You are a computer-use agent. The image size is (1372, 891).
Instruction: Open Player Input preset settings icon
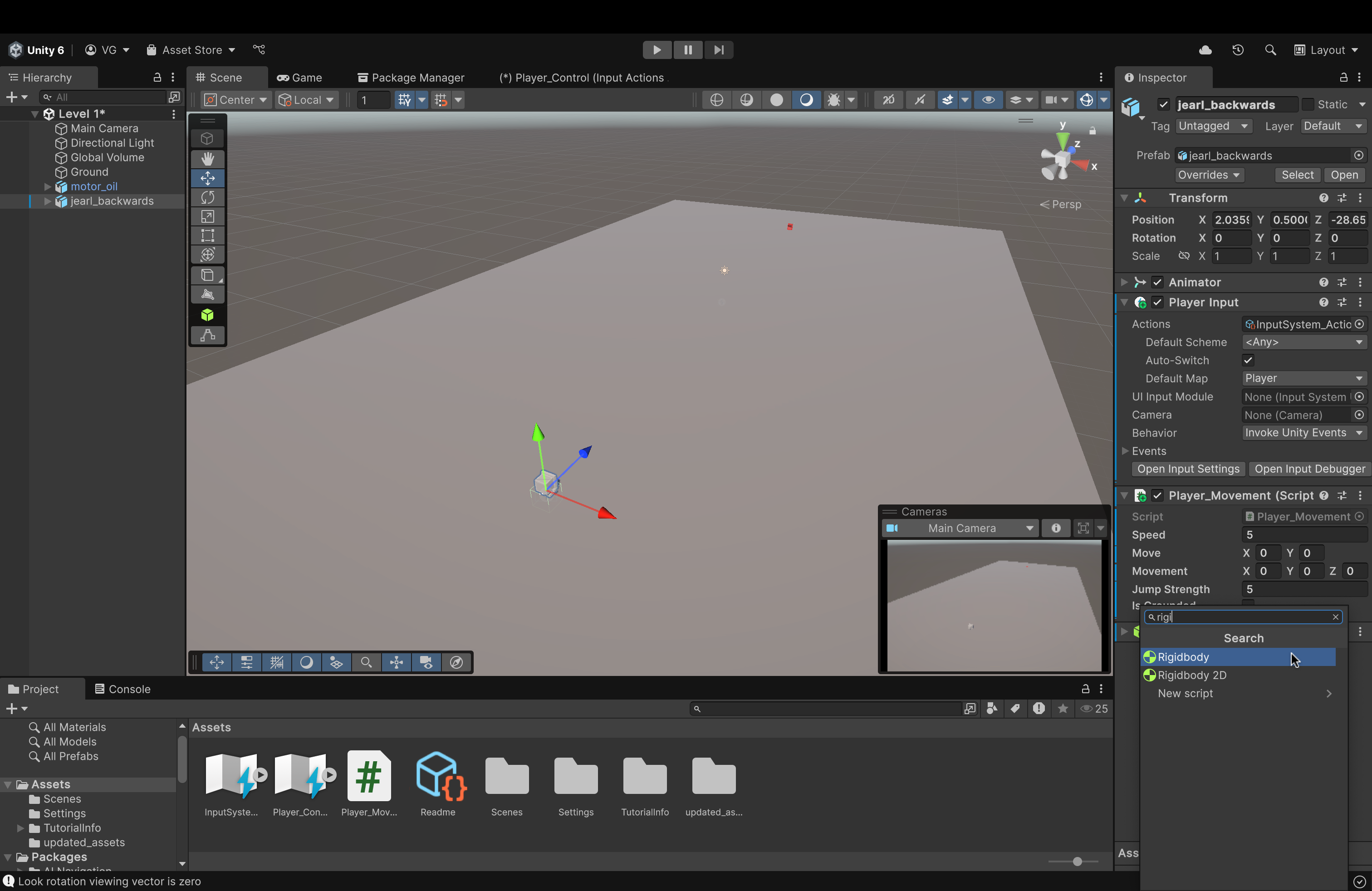1342,303
